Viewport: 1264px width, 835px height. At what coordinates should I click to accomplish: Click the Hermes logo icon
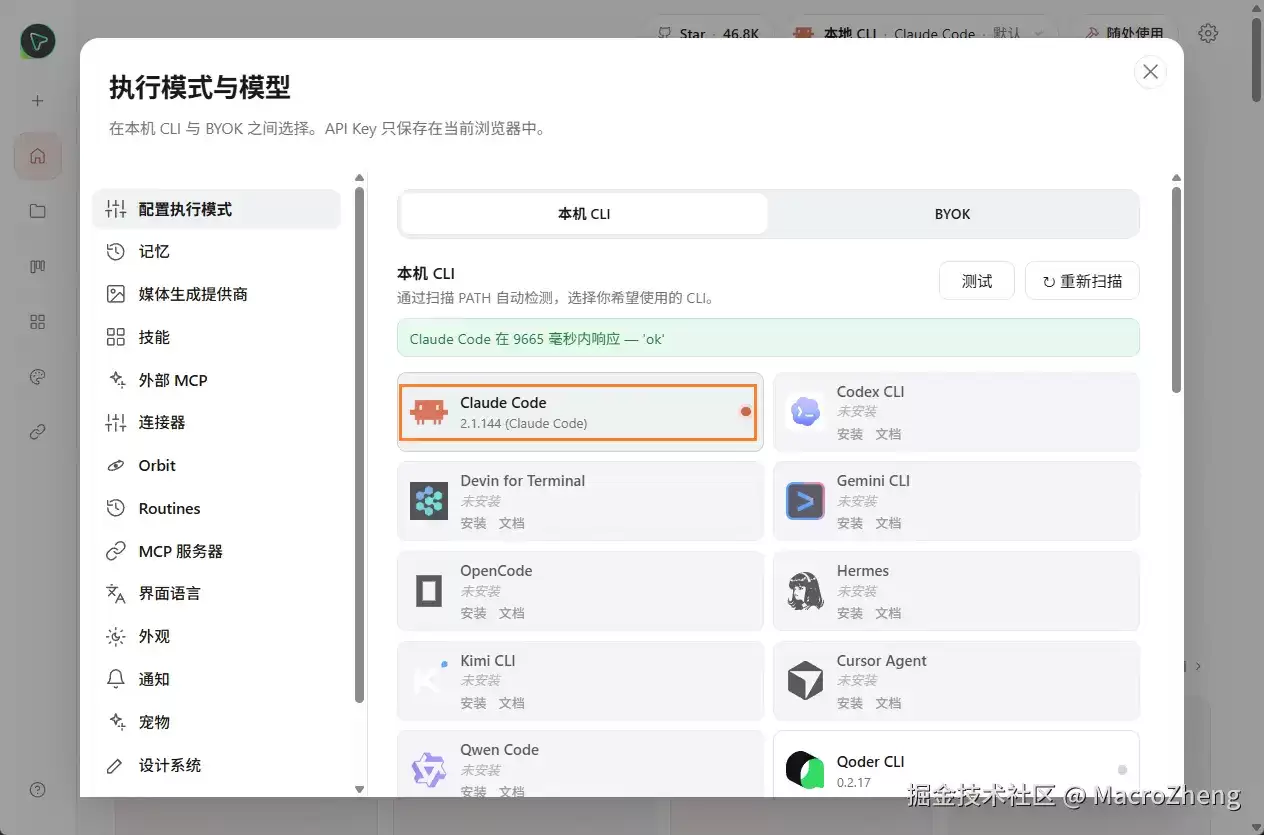805,591
